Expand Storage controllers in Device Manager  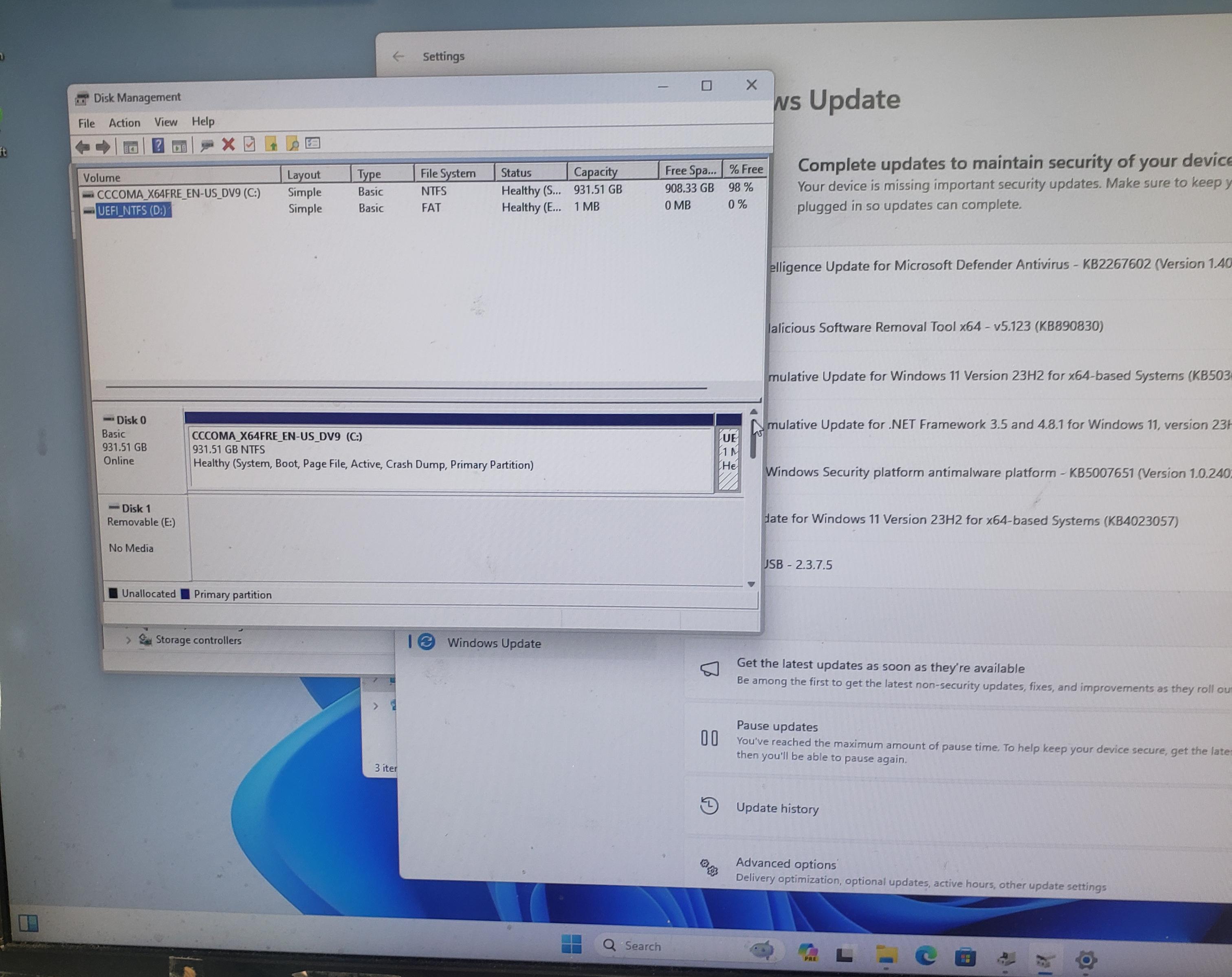click(129, 640)
